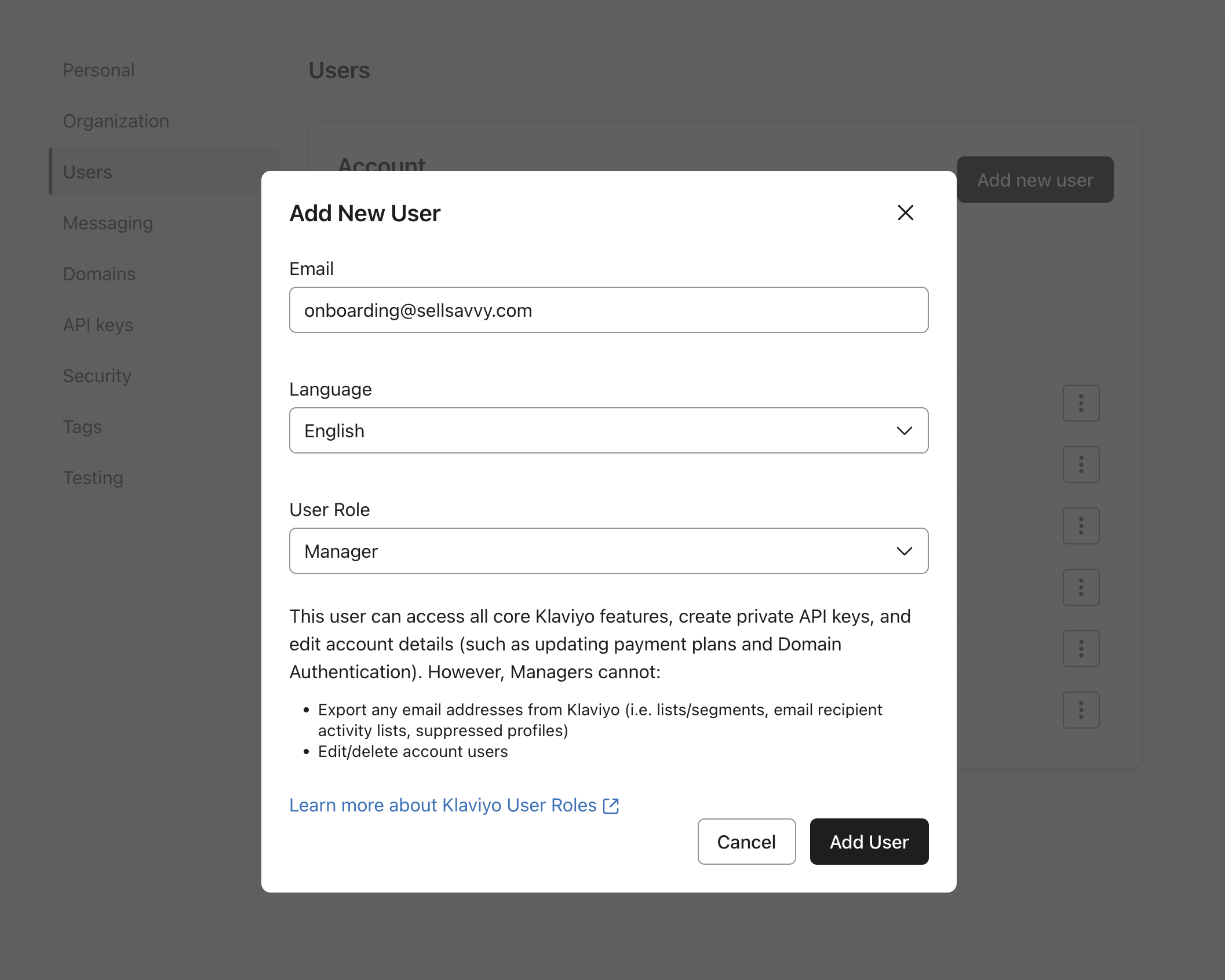This screenshot has height=980, width=1225.
Task: Open the Language dropdown showing English
Action: (608, 430)
